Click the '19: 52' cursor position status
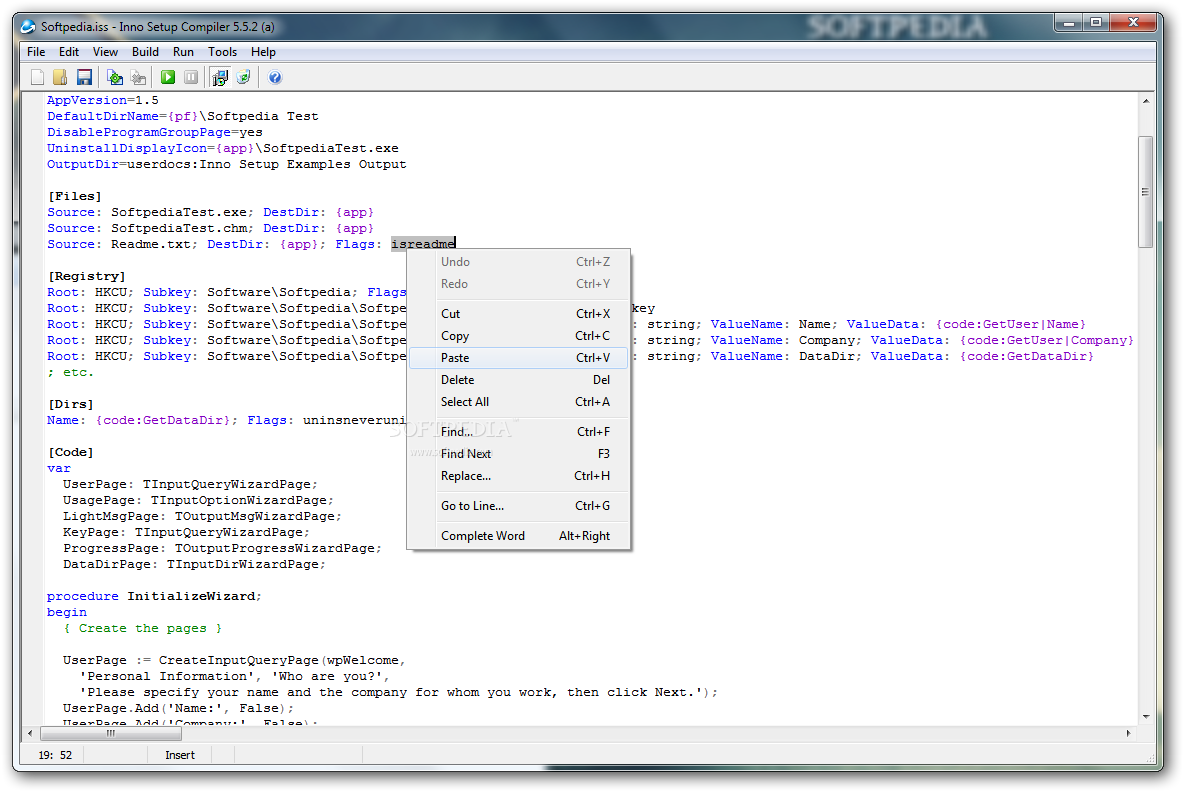The image size is (1184, 792). 55,755
